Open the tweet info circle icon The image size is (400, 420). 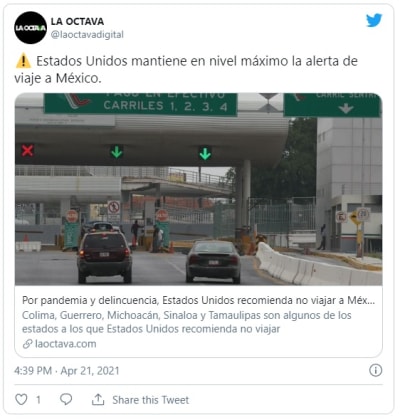tap(376, 370)
